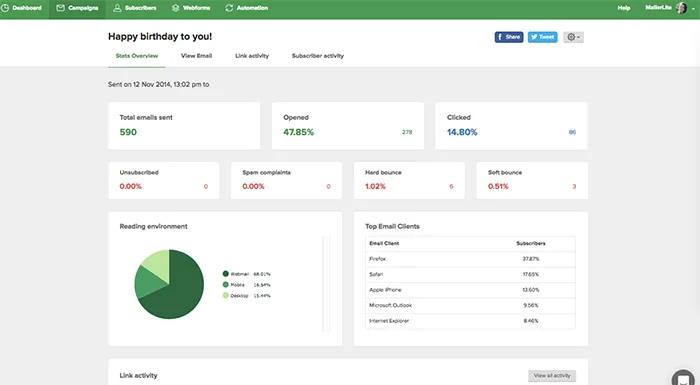Screen dimensions: 700x385
Task: Switch to the View Email tab
Action: (x=196, y=56)
